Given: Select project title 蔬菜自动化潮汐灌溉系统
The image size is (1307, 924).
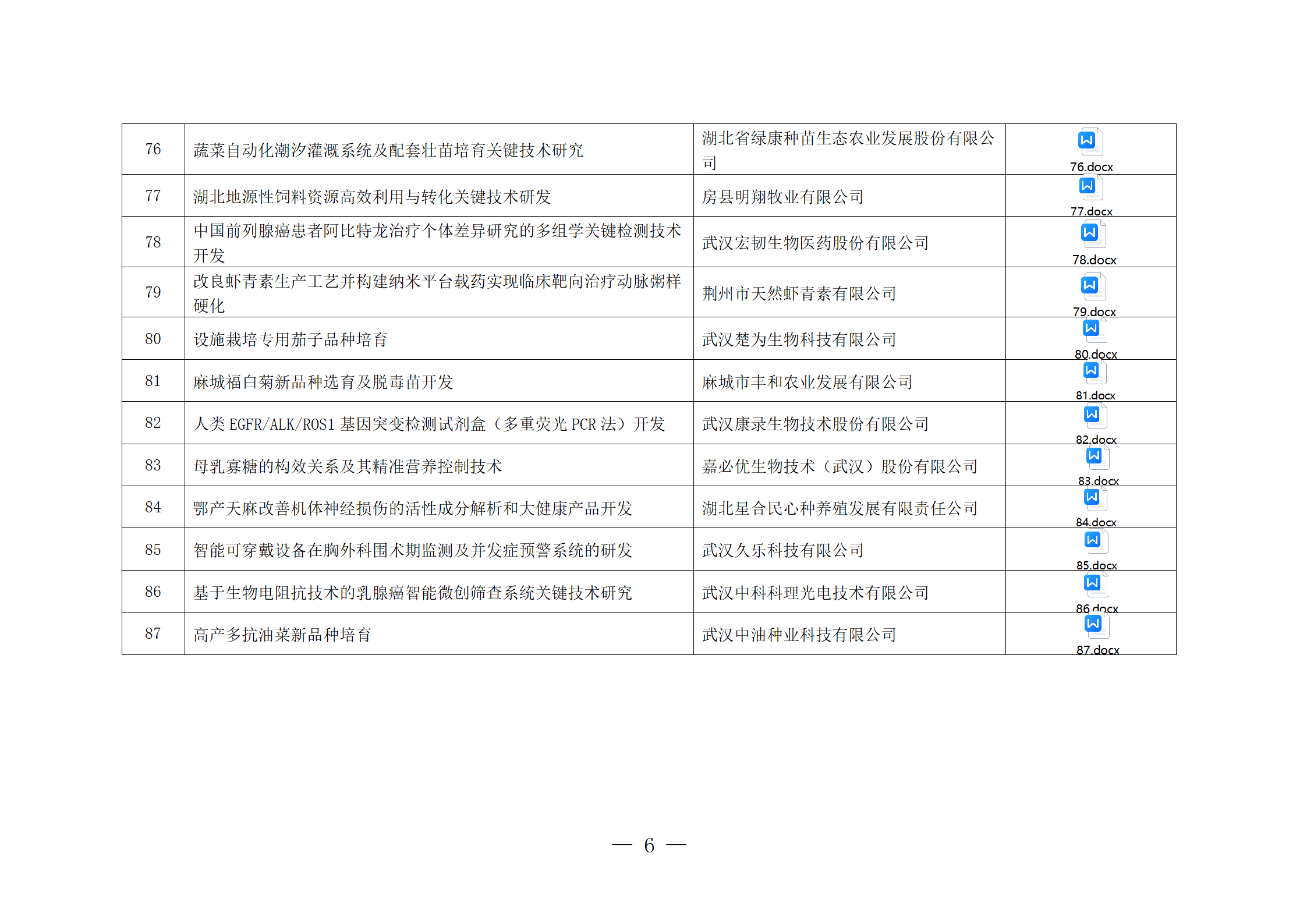Looking at the screenshot, I should pyautogui.click(x=388, y=150).
